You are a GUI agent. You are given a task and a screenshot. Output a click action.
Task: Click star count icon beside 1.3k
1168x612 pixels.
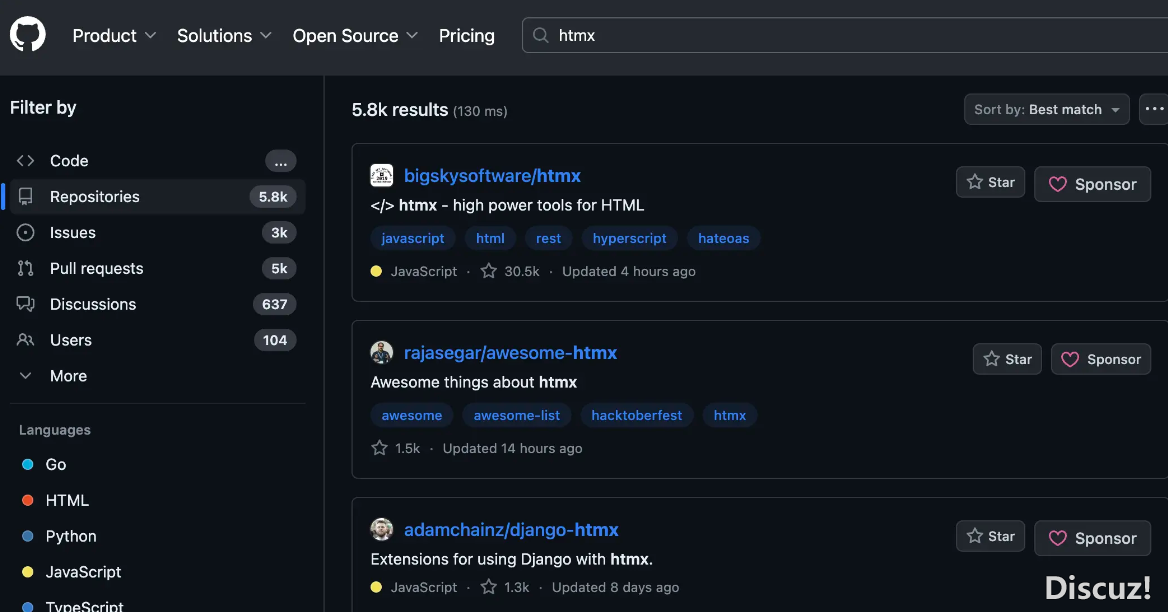[489, 587]
